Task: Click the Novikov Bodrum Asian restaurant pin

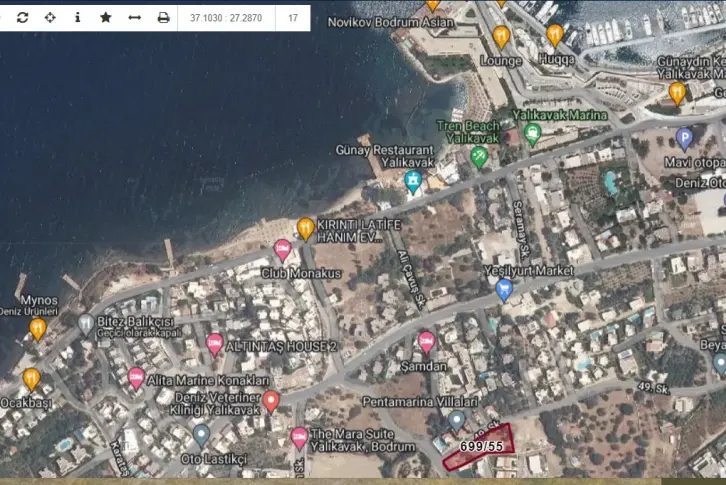Action: (432, 4)
